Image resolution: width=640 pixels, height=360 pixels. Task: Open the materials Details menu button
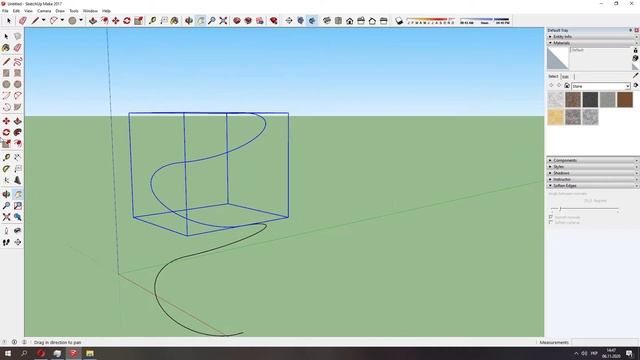[x=636, y=86]
